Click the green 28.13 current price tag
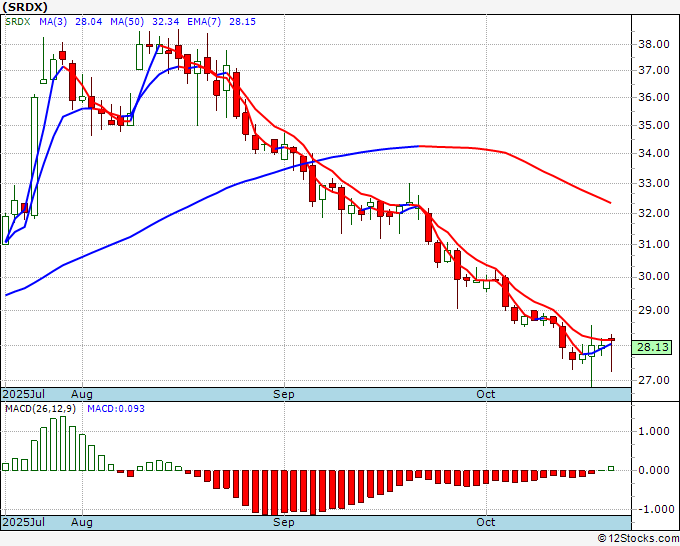 (x=652, y=347)
